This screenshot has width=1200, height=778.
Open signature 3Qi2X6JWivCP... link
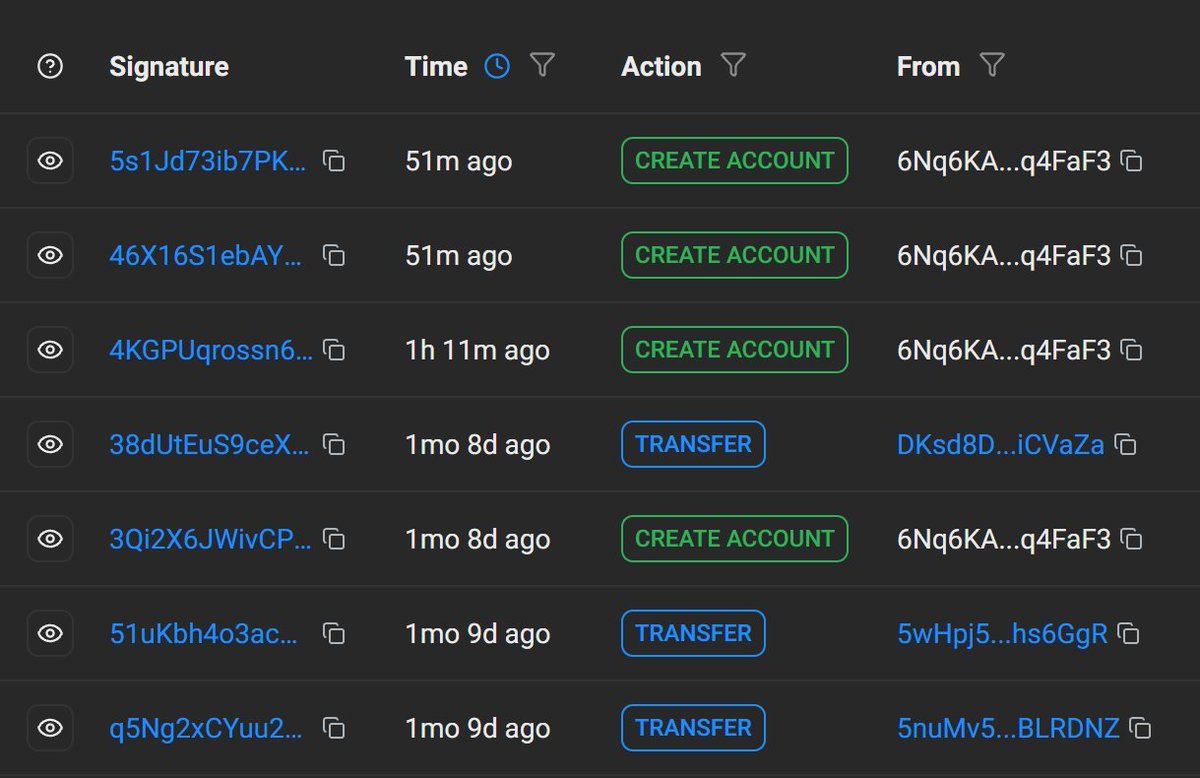(x=210, y=539)
